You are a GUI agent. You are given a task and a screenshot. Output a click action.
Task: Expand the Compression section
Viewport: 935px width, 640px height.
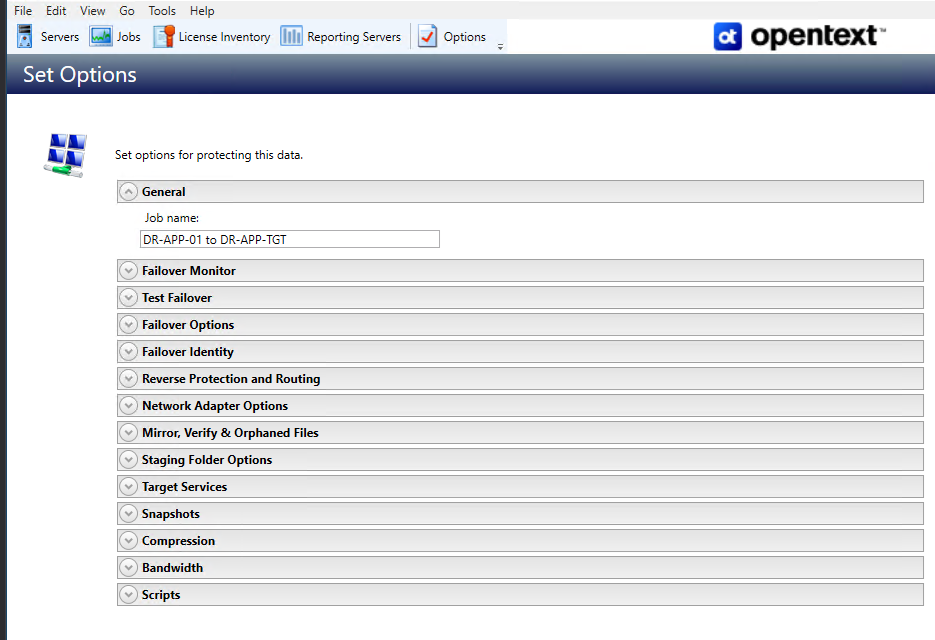pyautogui.click(x=128, y=541)
